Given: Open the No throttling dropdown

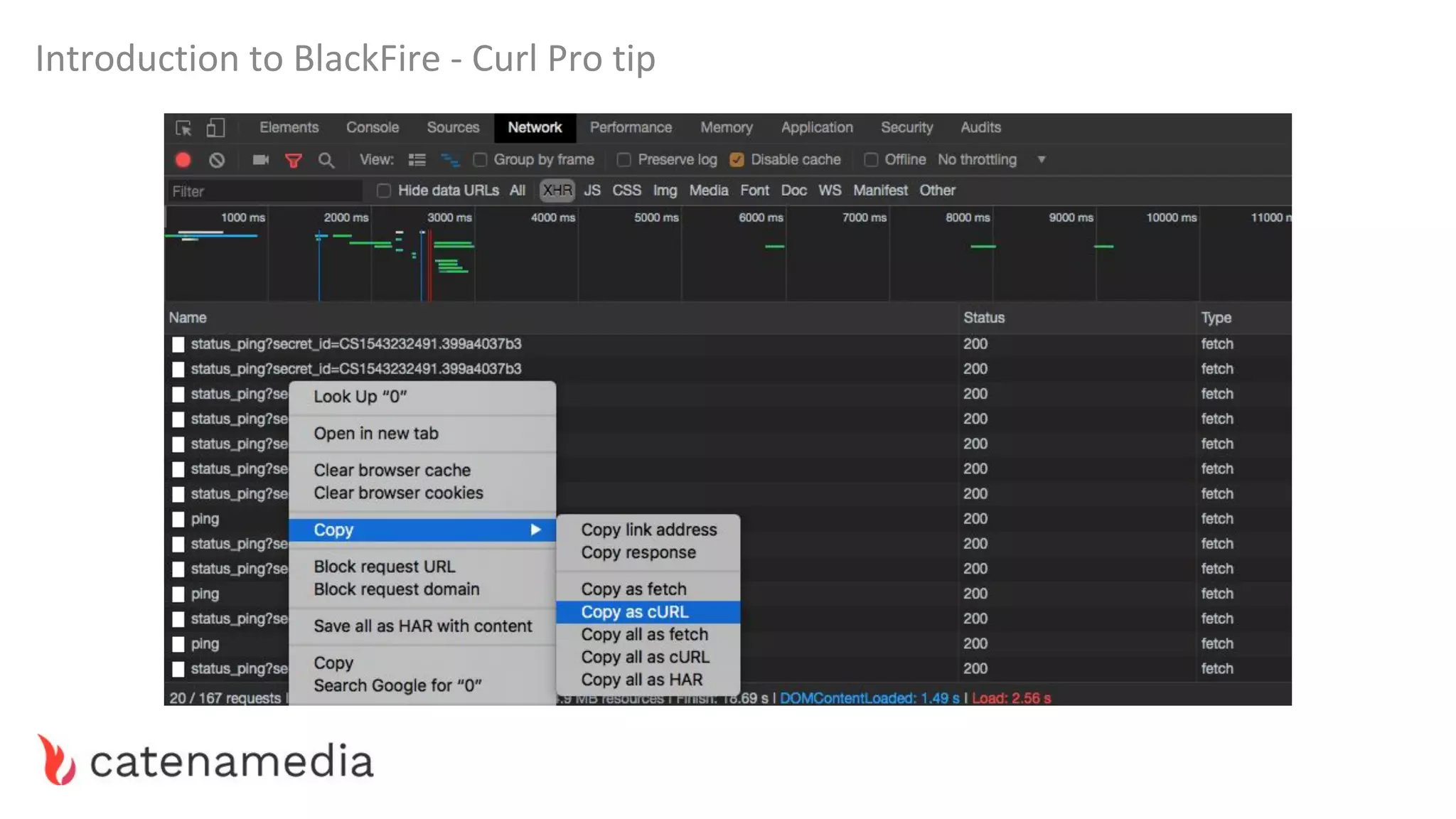Looking at the screenshot, I should click(992, 160).
